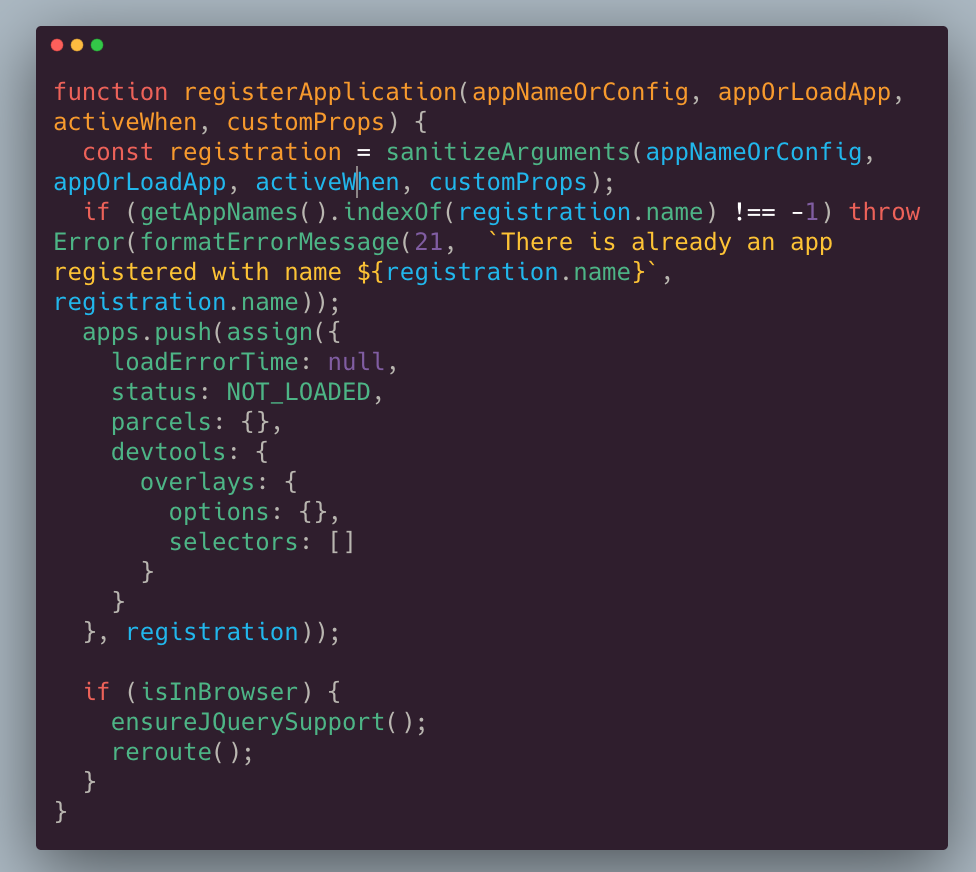Place cursor on the sanitizeArguments call

pyautogui.click(x=508, y=152)
